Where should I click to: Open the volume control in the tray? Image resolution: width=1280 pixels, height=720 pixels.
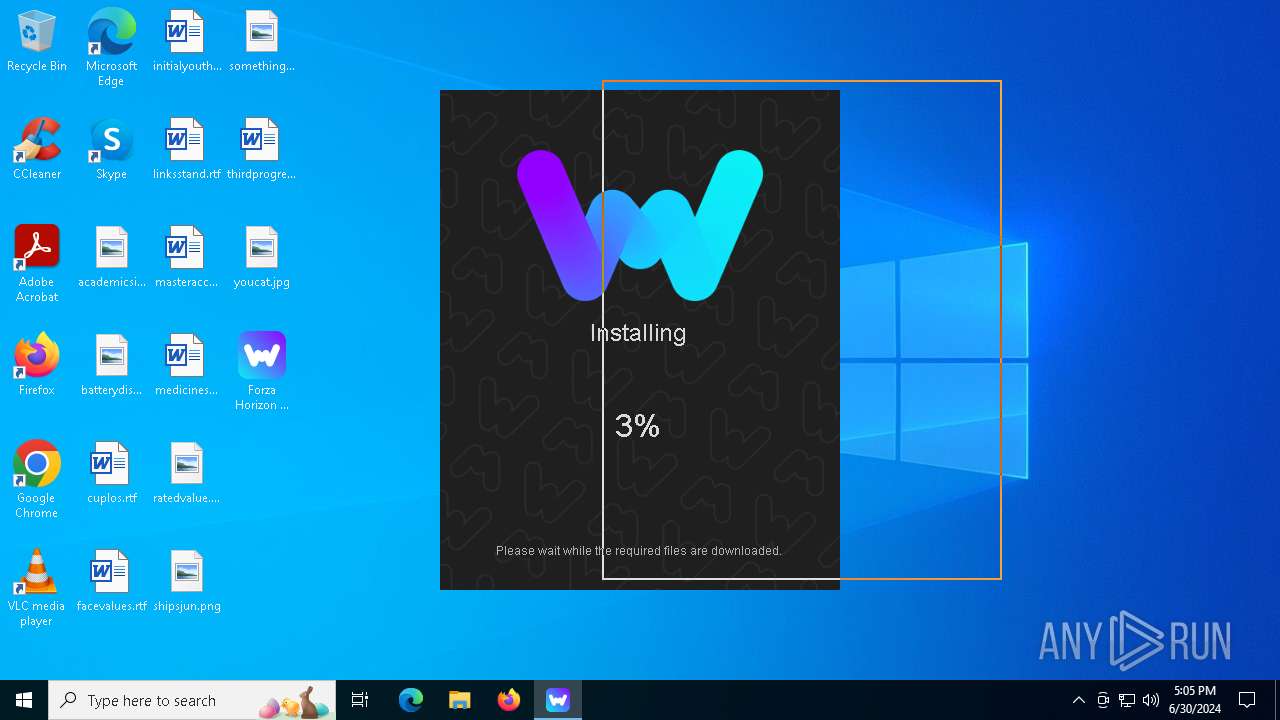[x=1151, y=700]
